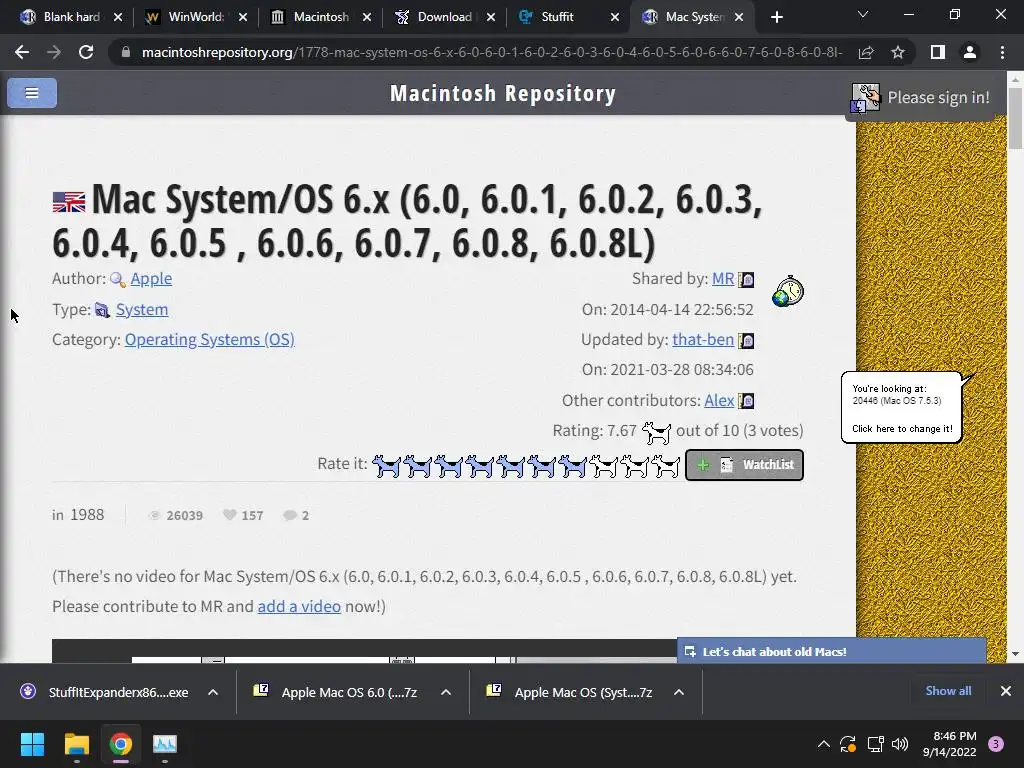Viewport: 1024px width, 768px height.
Task: Open File Explorer from the taskbar
Action: tap(76, 744)
